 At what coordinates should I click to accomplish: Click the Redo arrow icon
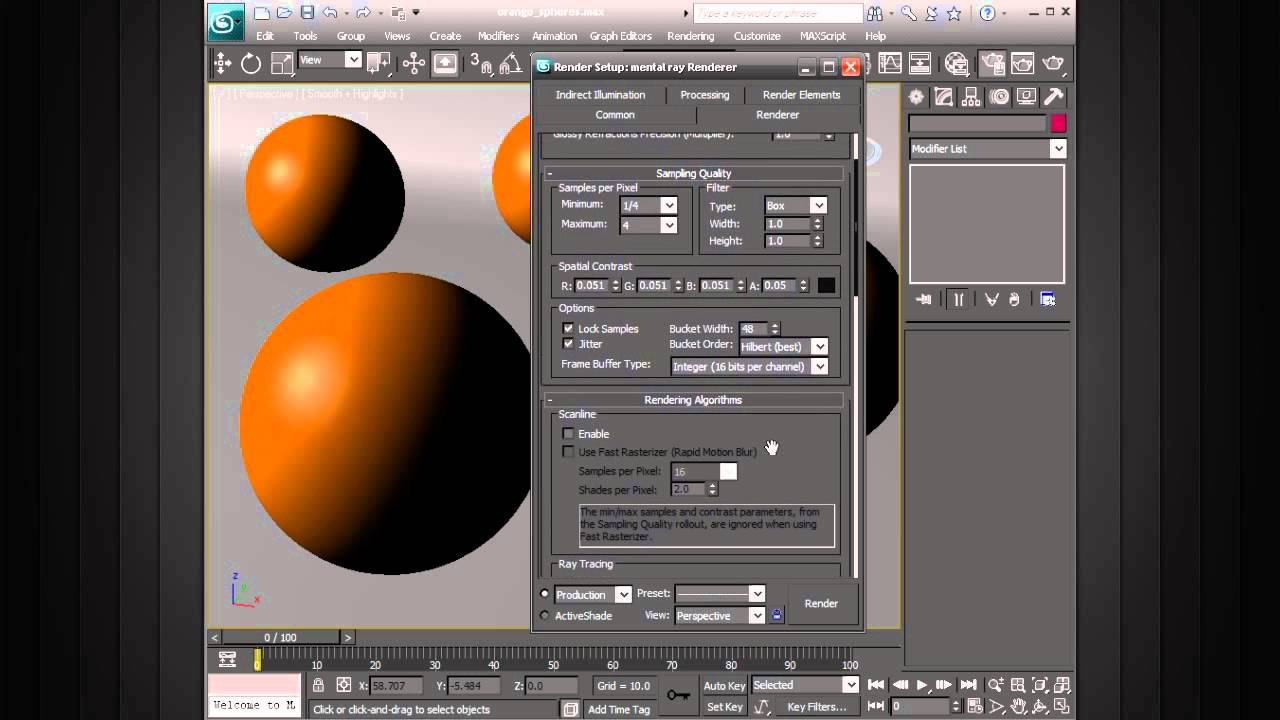pyautogui.click(x=363, y=13)
